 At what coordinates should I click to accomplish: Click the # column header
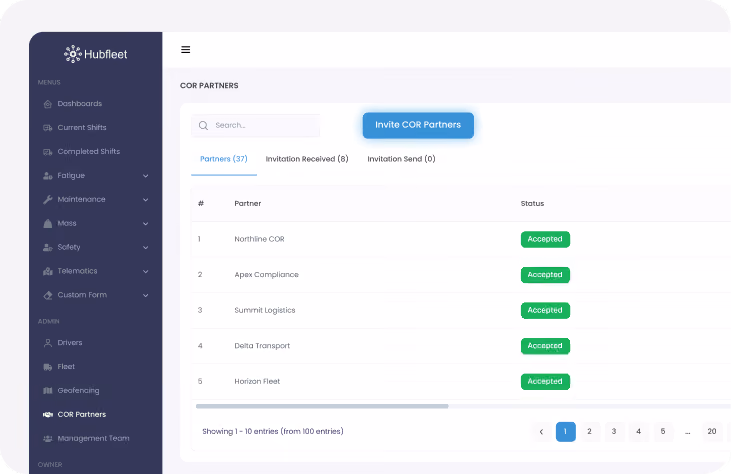pyautogui.click(x=201, y=204)
